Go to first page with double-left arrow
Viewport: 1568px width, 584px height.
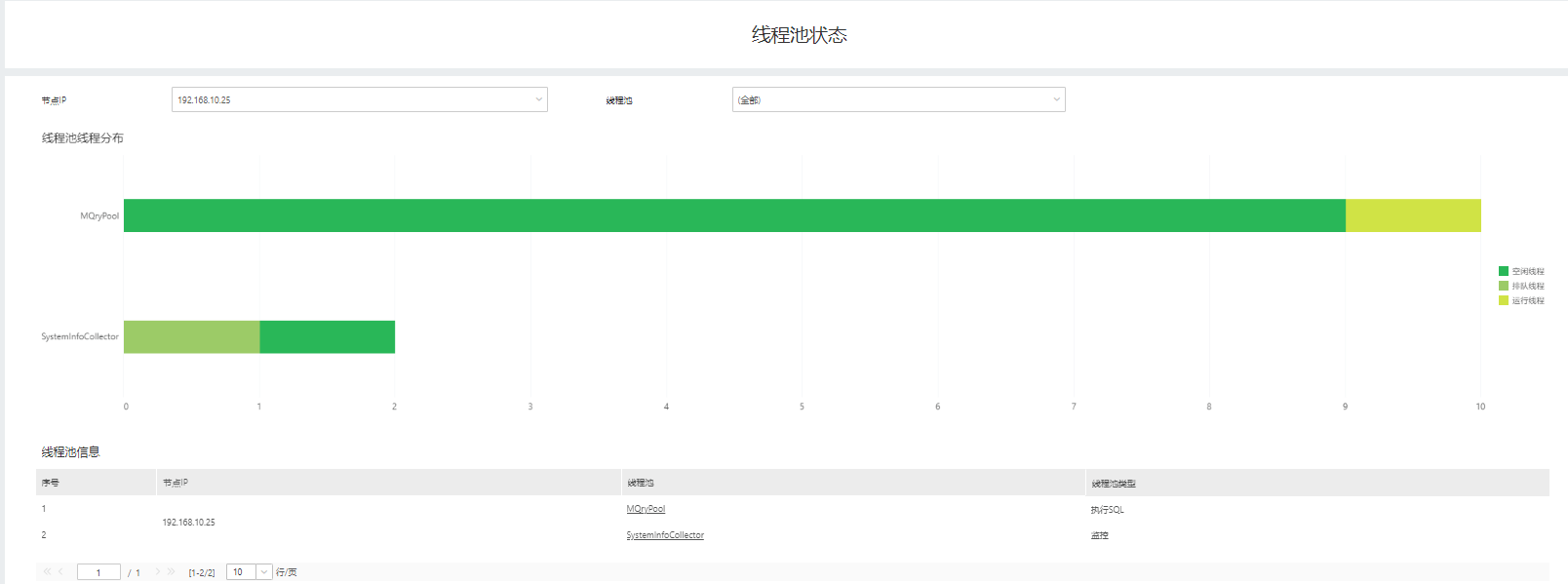click(47, 572)
